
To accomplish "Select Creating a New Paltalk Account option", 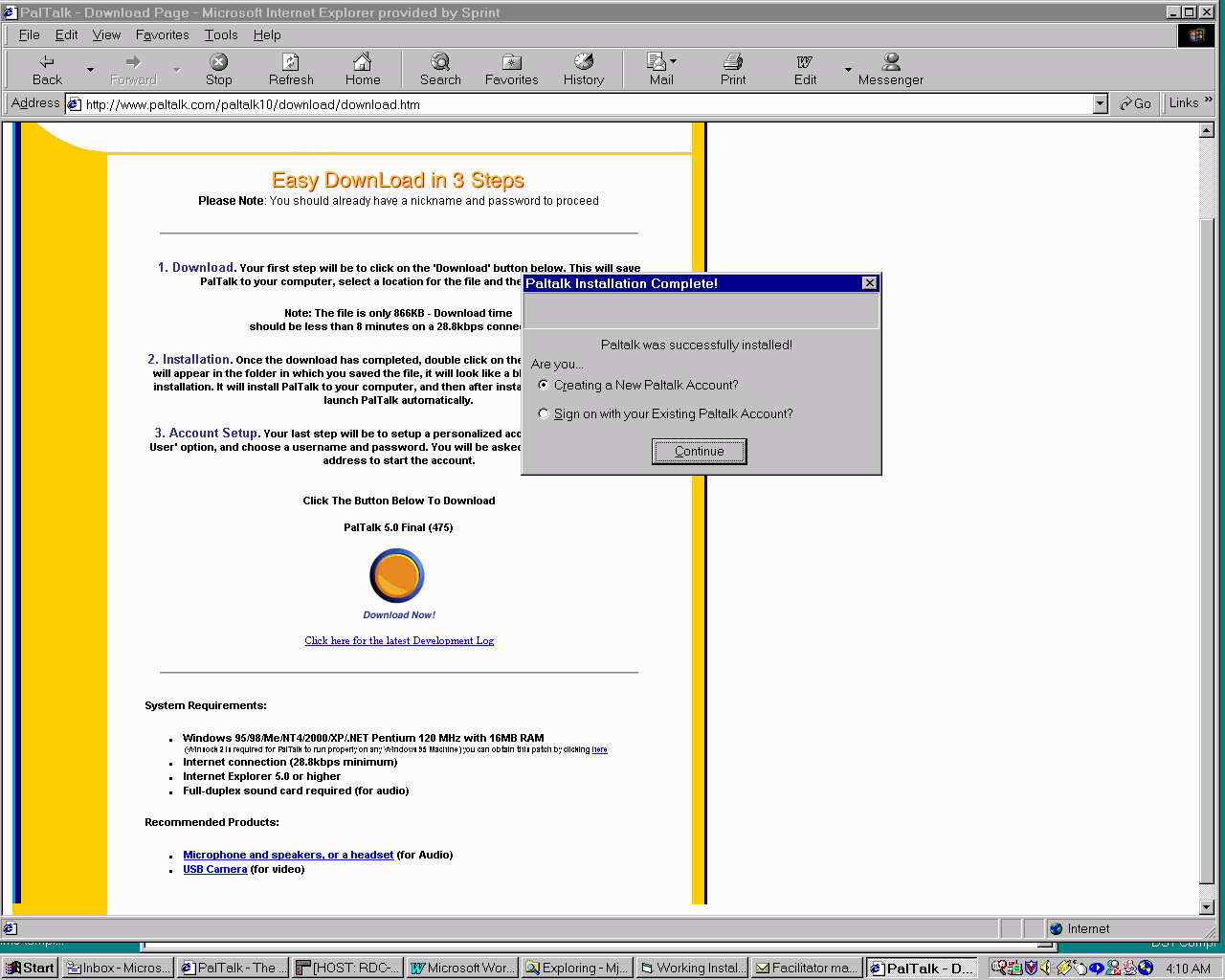I will tap(544, 385).
